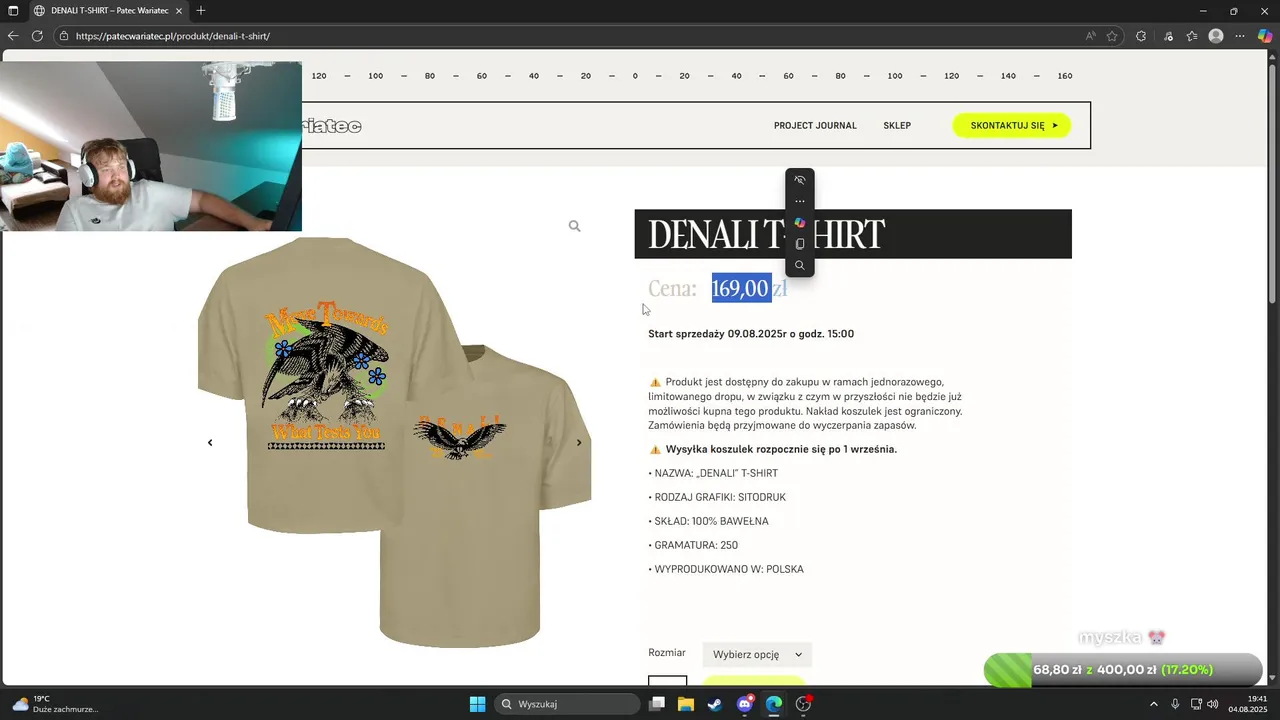Image resolution: width=1280 pixels, height=720 pixels.
Task: Open the Extensions puzzle icon
Action: [1141, 36]
